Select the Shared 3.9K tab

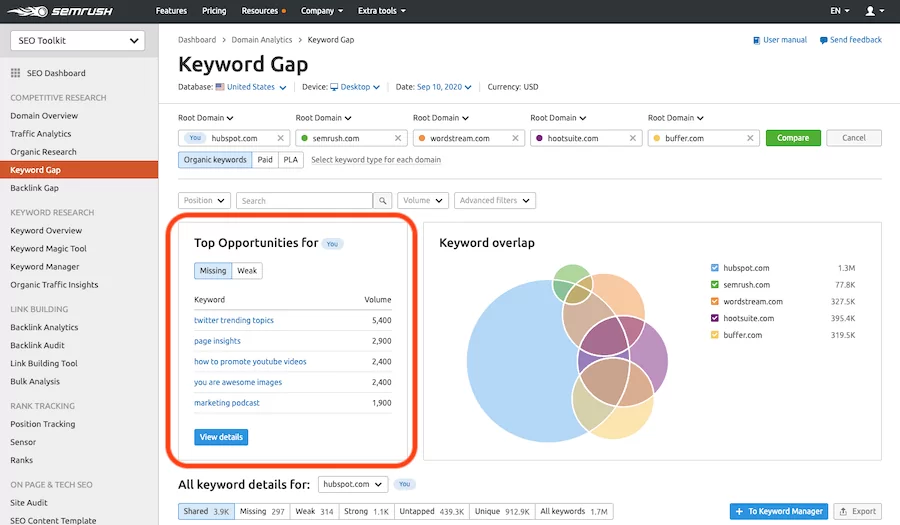click(x=206, y=511)
